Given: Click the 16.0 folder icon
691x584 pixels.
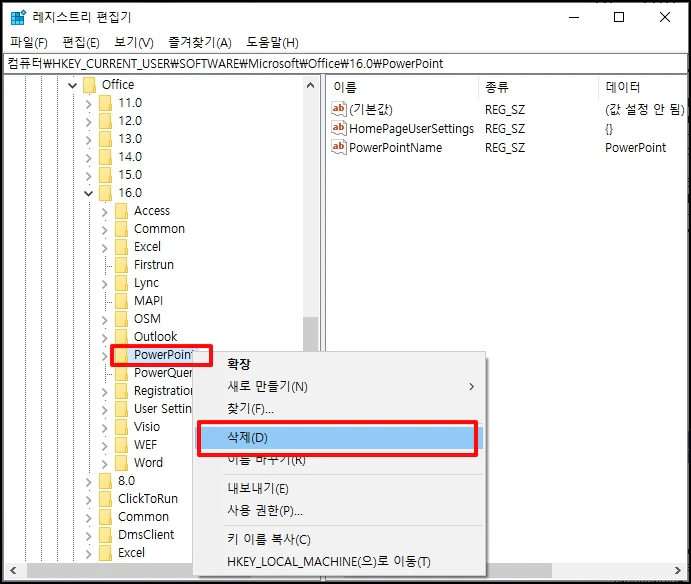Looking at the screenshot, I should coord(105,193).
